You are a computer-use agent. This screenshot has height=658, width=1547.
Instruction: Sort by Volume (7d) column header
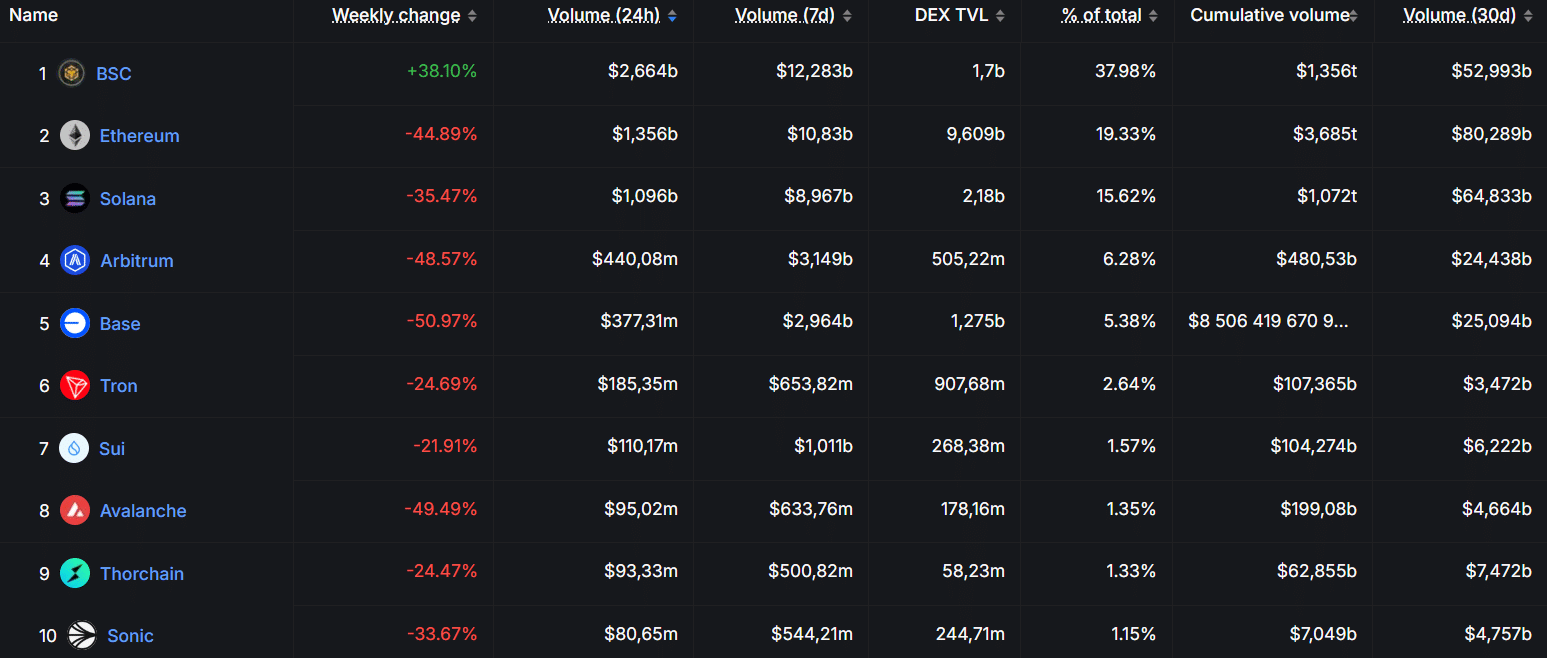pyautogui.click(x=785, y=15)
